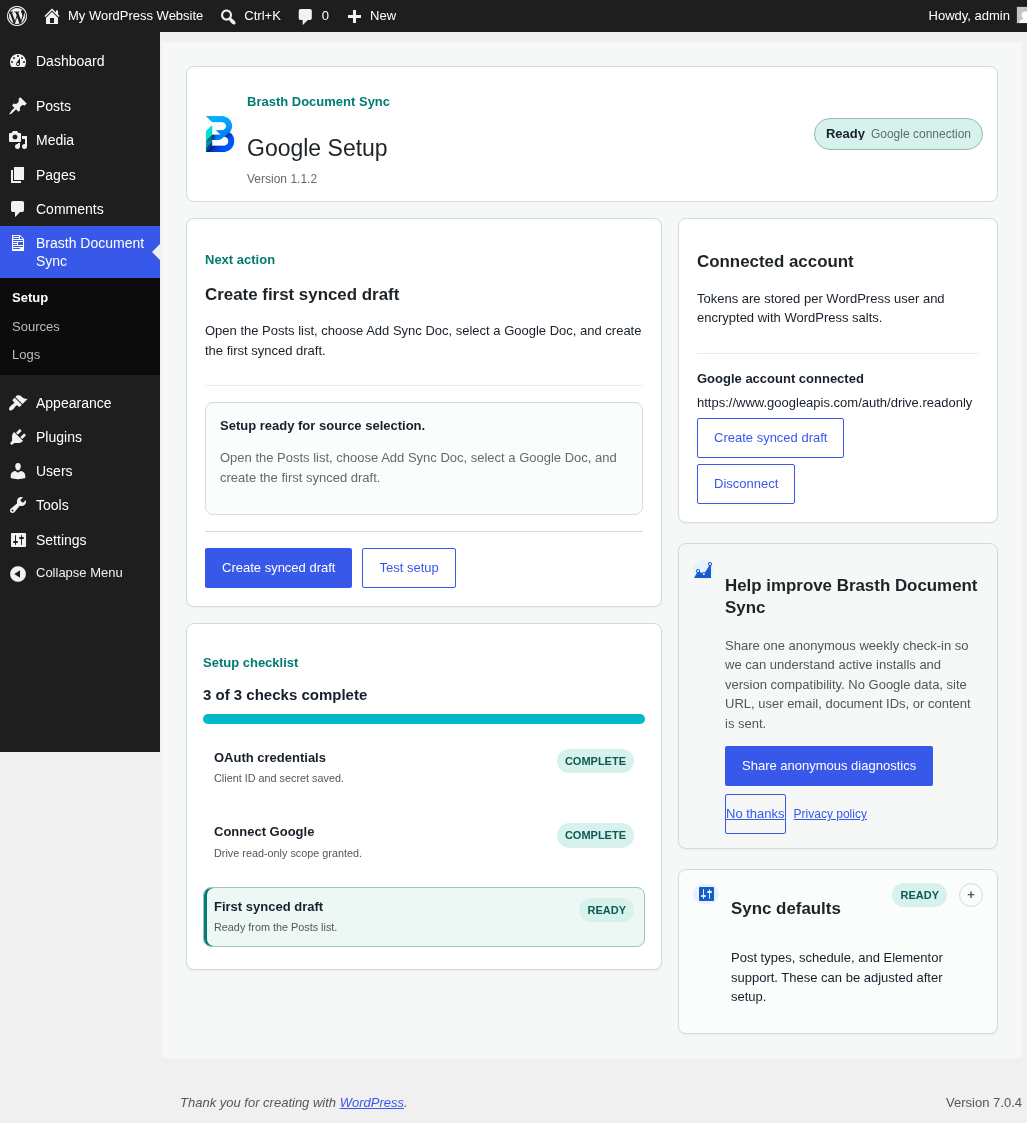Click the Media icon in the sidebar
Viewport: 1027px width, 1123px height.
click(x=18, y=140)
